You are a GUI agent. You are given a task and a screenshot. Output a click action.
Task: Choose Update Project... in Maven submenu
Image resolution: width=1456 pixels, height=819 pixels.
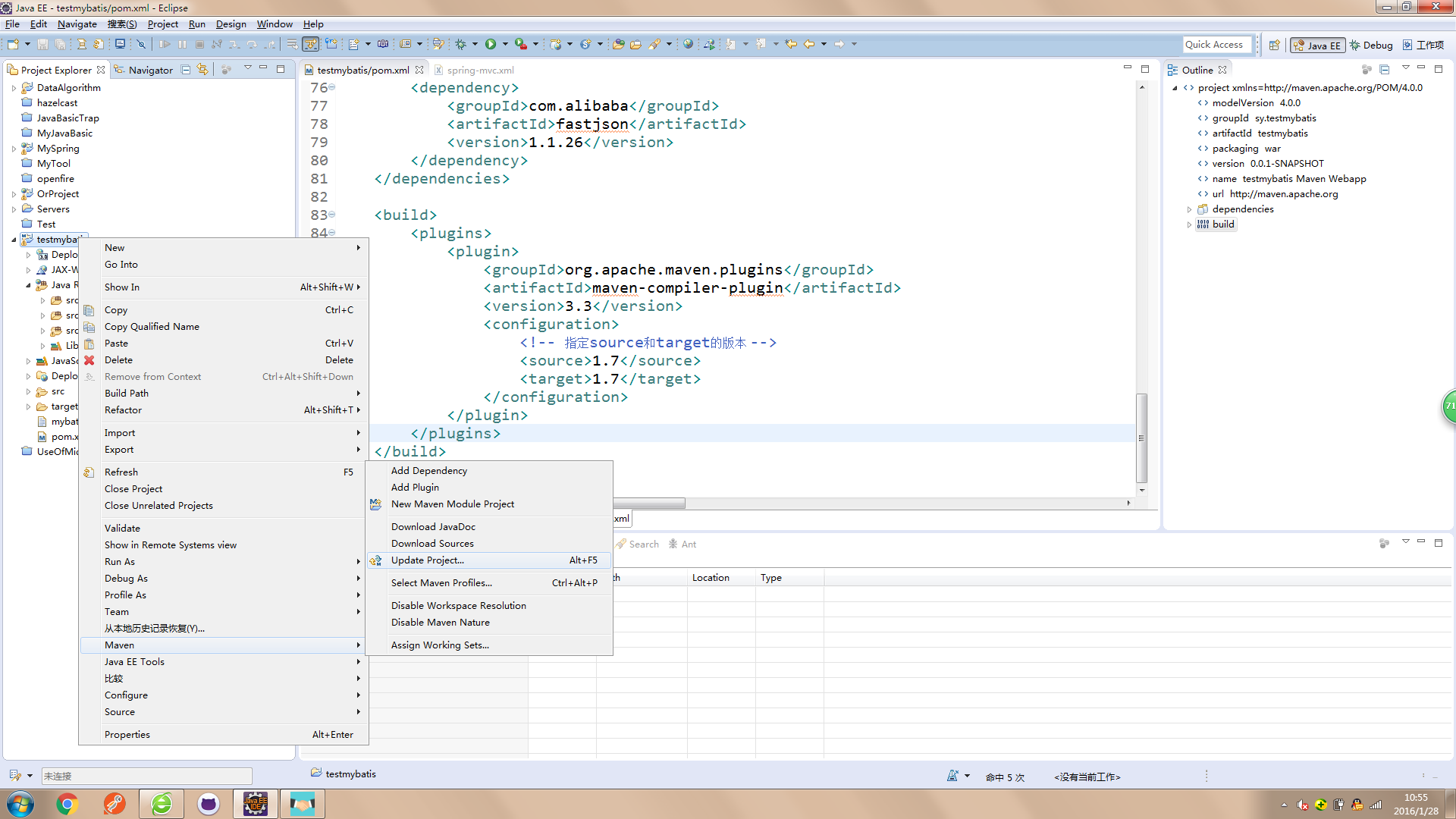(489, 560)
